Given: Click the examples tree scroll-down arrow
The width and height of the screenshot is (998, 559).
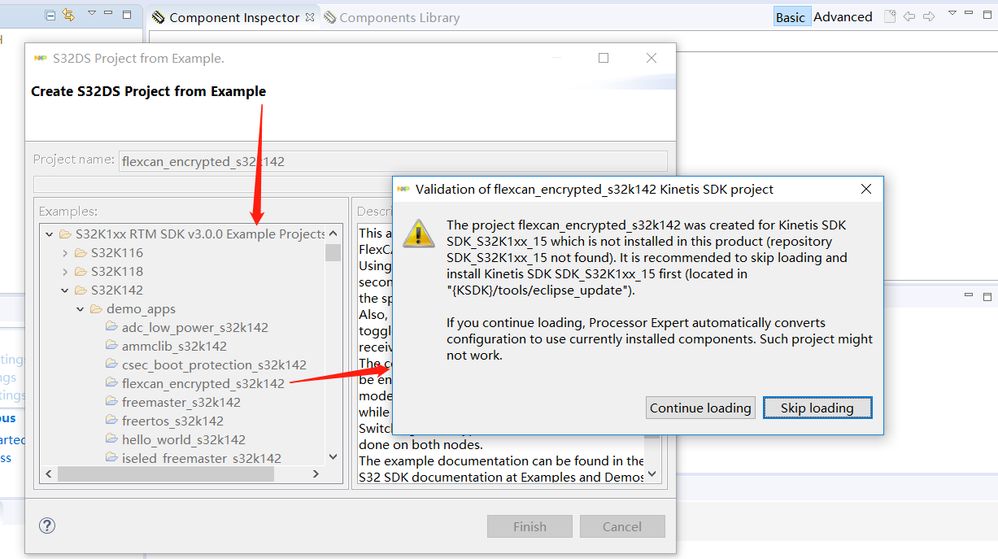Looking at the screenshot, I should [x=333, y=456].
